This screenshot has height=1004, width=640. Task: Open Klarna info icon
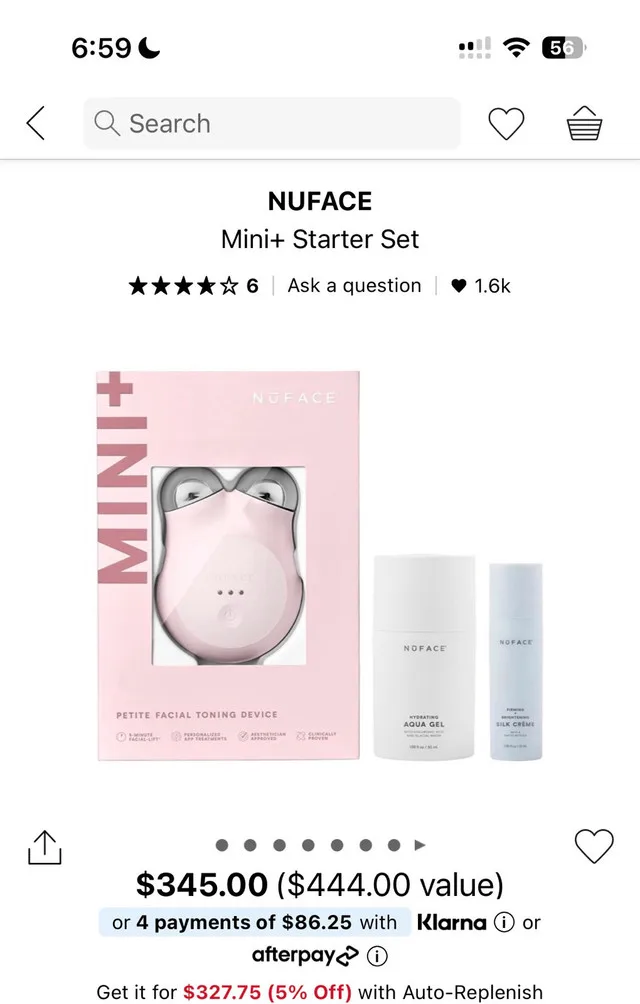[x=504, y=922]
